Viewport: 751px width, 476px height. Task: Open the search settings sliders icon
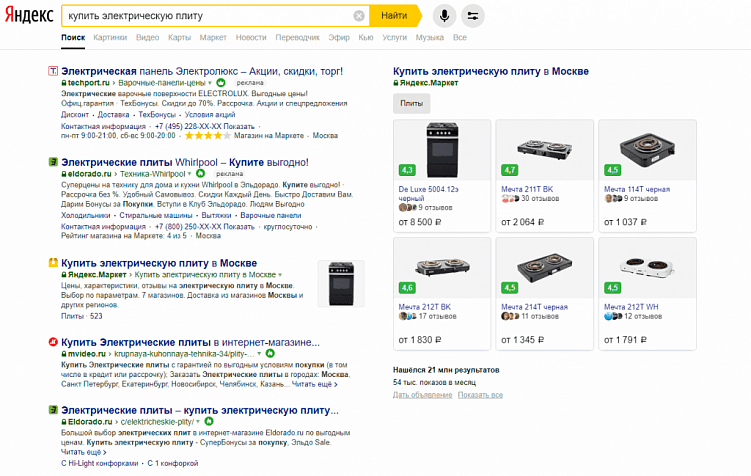pyautogui.click(x=473, y=16)
